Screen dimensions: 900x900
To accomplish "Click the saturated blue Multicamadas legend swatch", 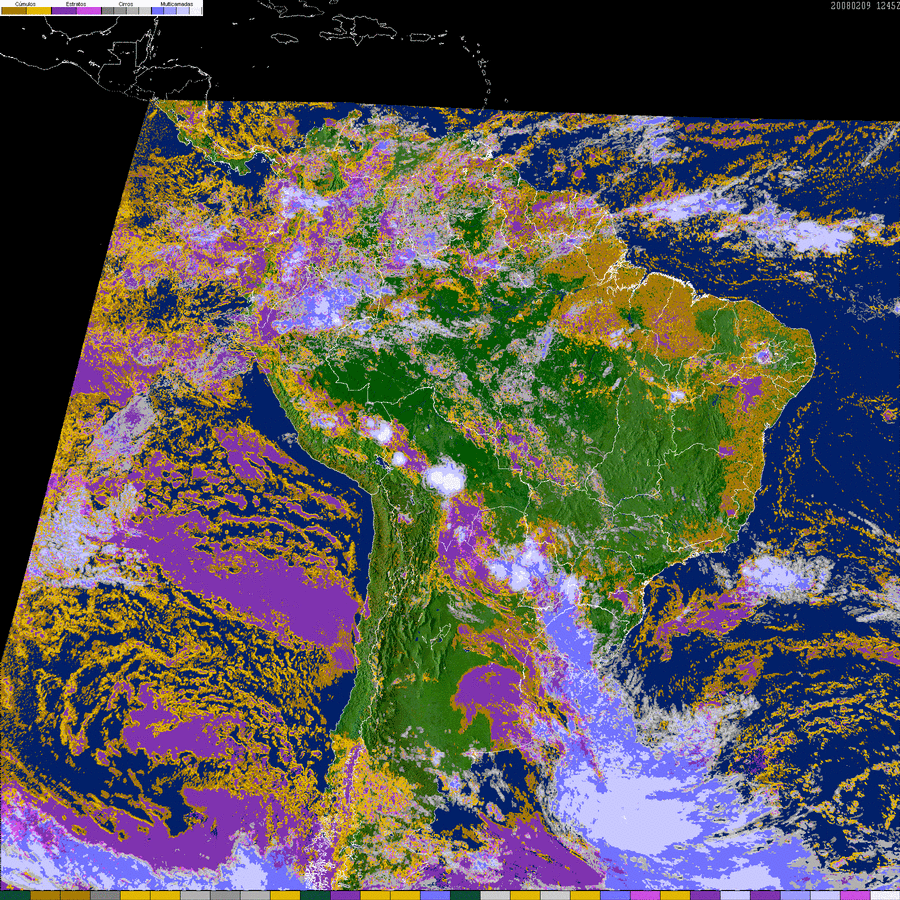I will [x=157, y=10].
